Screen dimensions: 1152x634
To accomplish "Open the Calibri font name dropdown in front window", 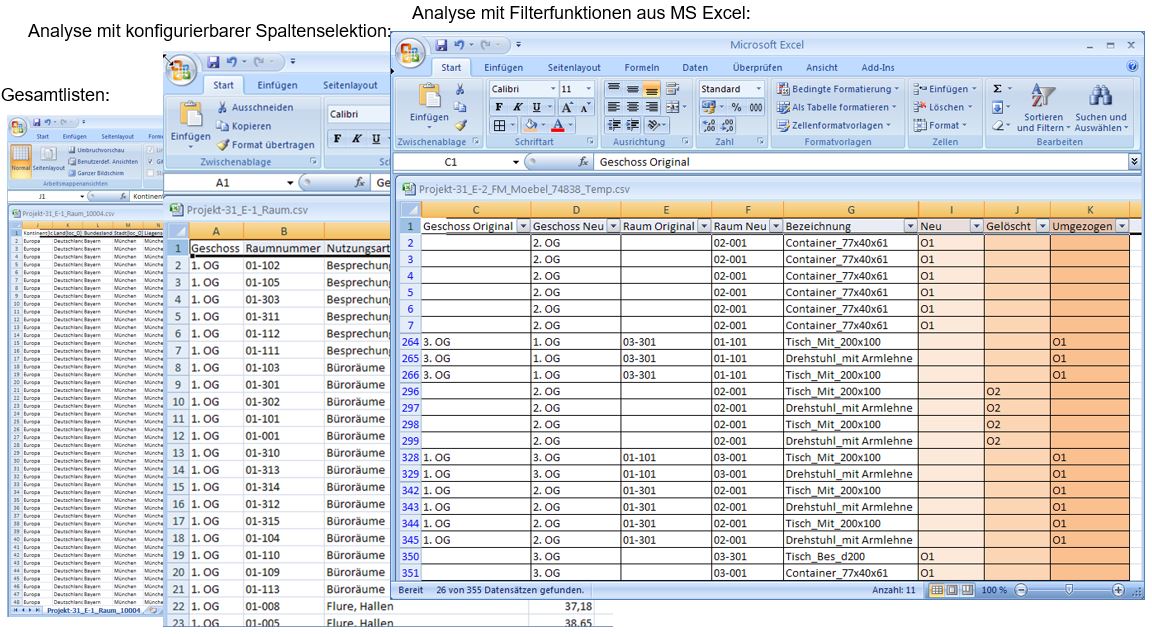I will click(x=553, y=89).
